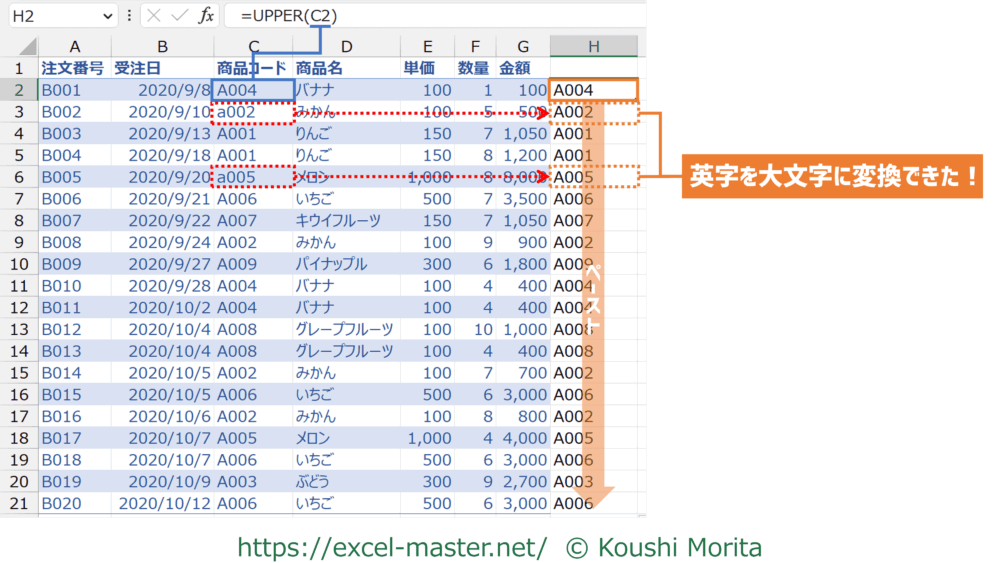Screen dimensions: 1000x563
Task: Click the Cancel X icon in formula bar
Action: (153, 15)
